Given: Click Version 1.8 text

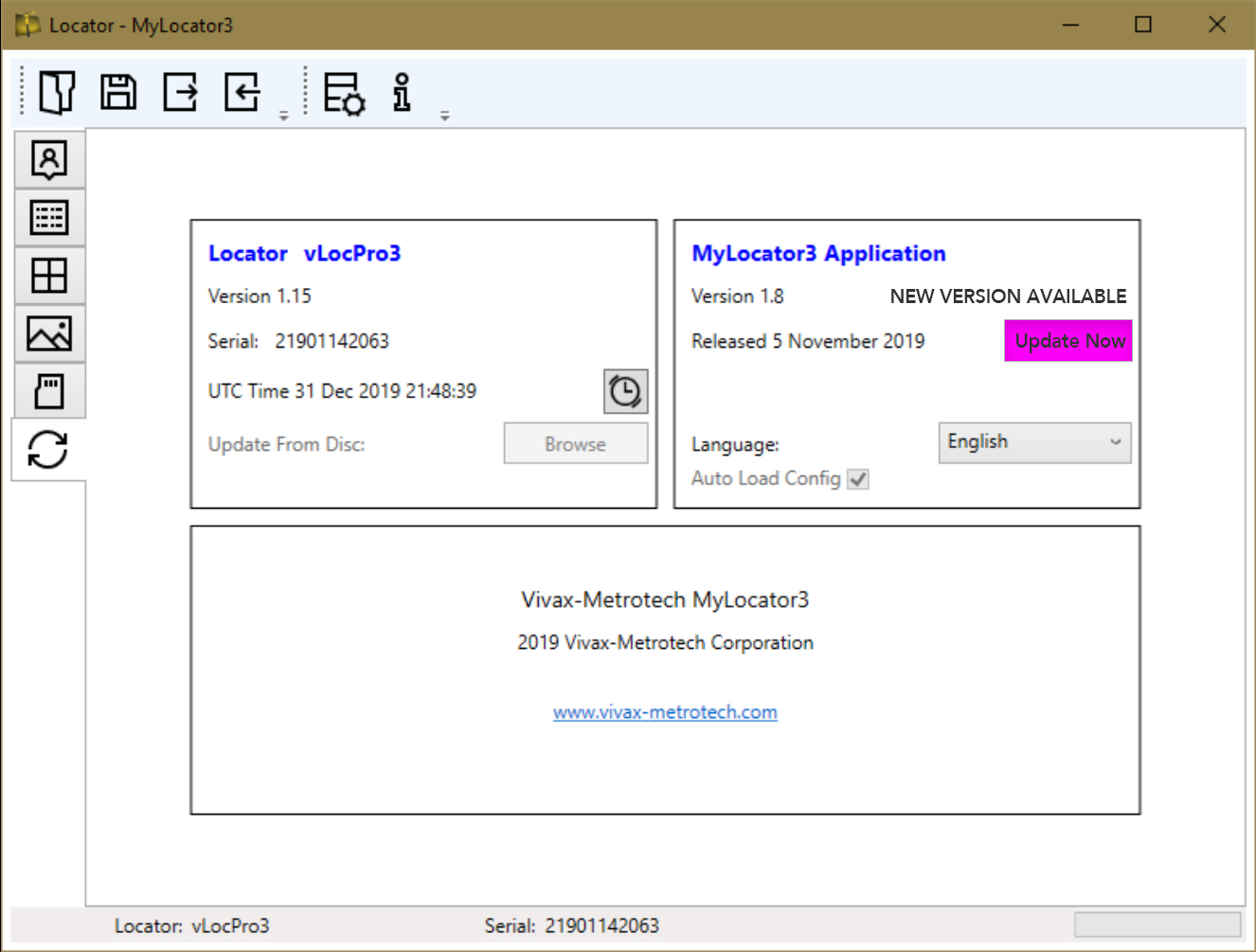Looking at the screenshot, I should (x=738, y=296).
